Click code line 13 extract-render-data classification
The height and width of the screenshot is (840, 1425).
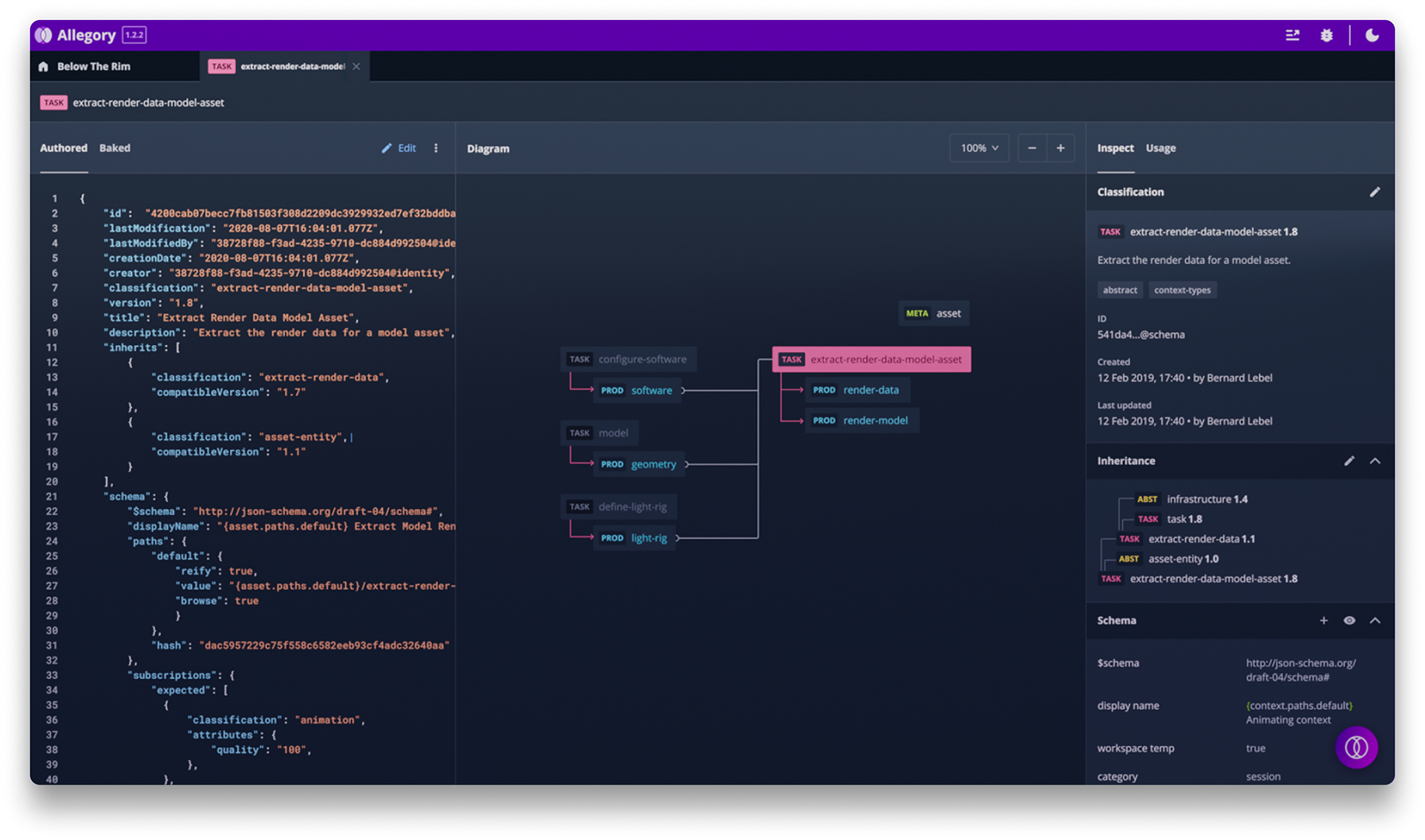tap(270, 377)
